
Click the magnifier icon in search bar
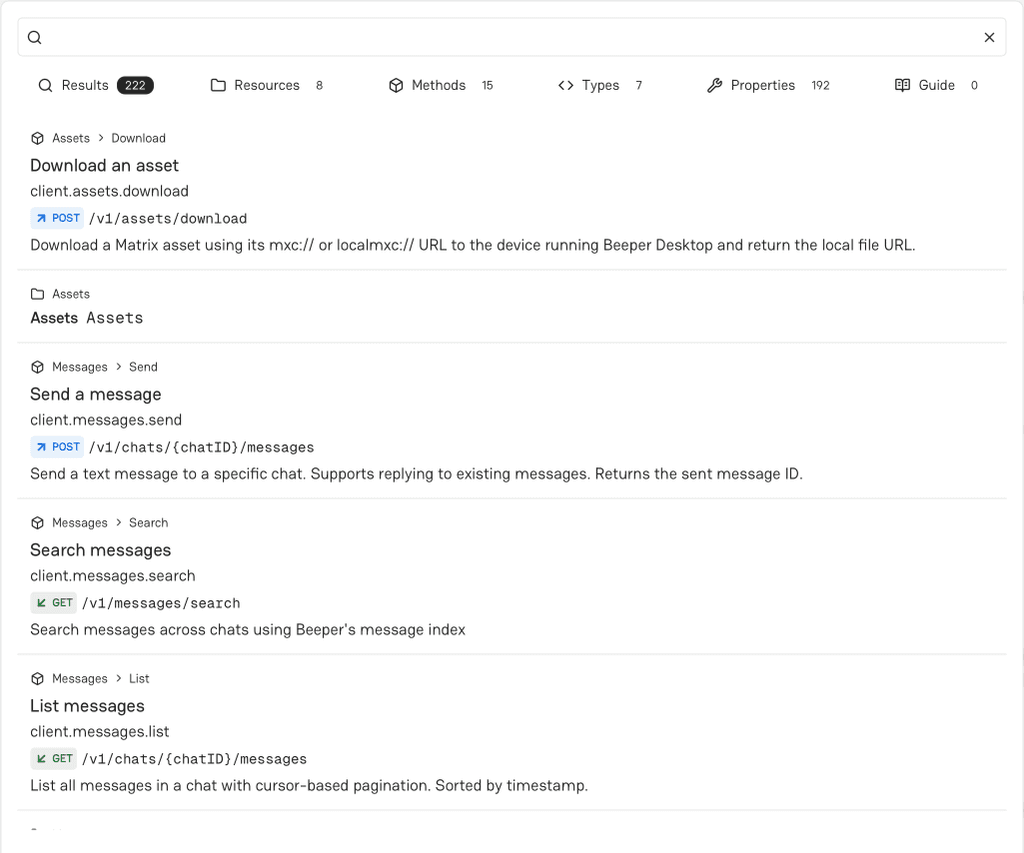[x=35, y=37]
